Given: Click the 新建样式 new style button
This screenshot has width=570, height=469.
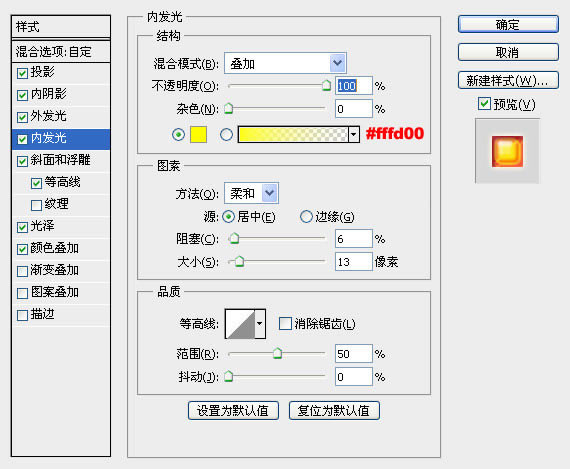Looking at the screenshot, I should (x=508, y=80).
